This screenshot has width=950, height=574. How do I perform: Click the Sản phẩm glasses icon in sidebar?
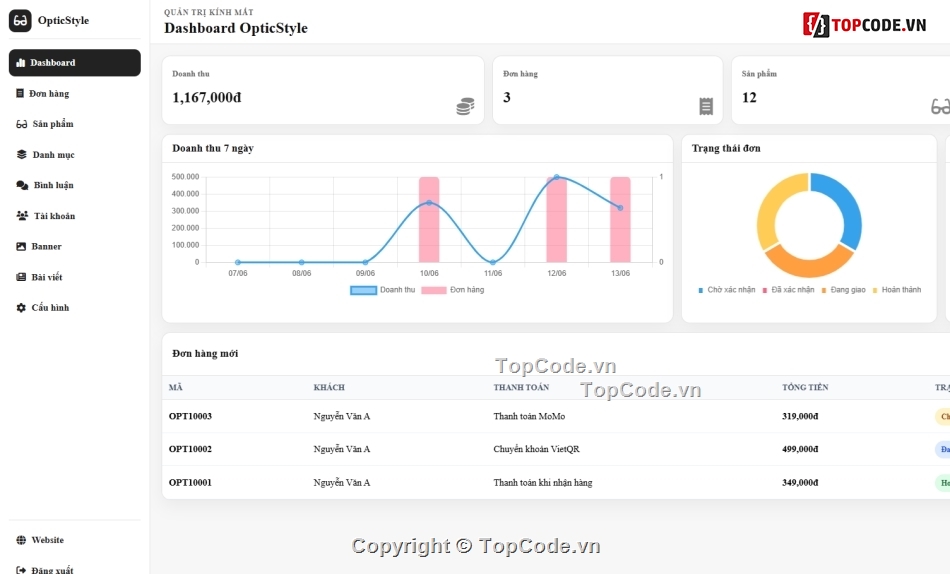[x=22, y=124]
